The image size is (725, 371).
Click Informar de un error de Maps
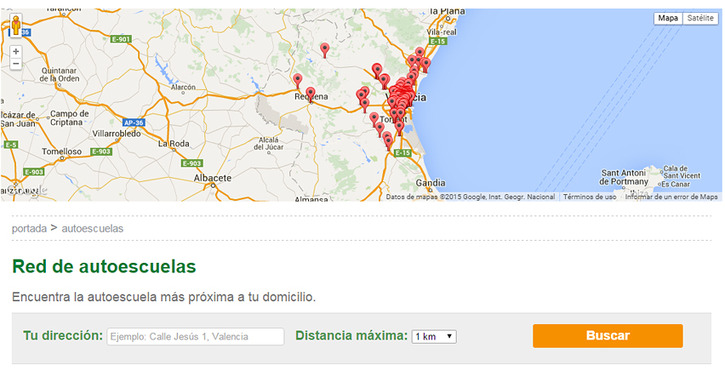pos(671,197)
